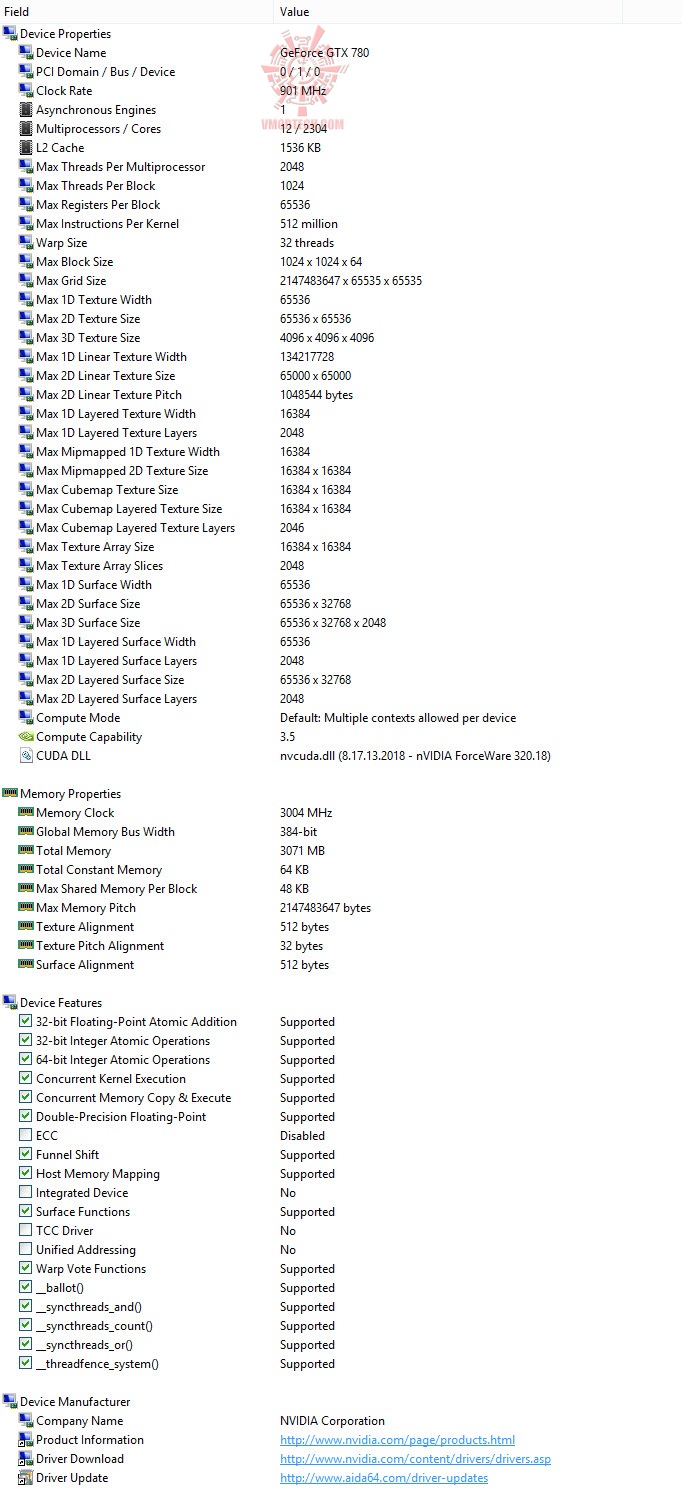Select the '3071 MB' total memory value
This screenshot has width=682, height=1493.
coord(302,851)
